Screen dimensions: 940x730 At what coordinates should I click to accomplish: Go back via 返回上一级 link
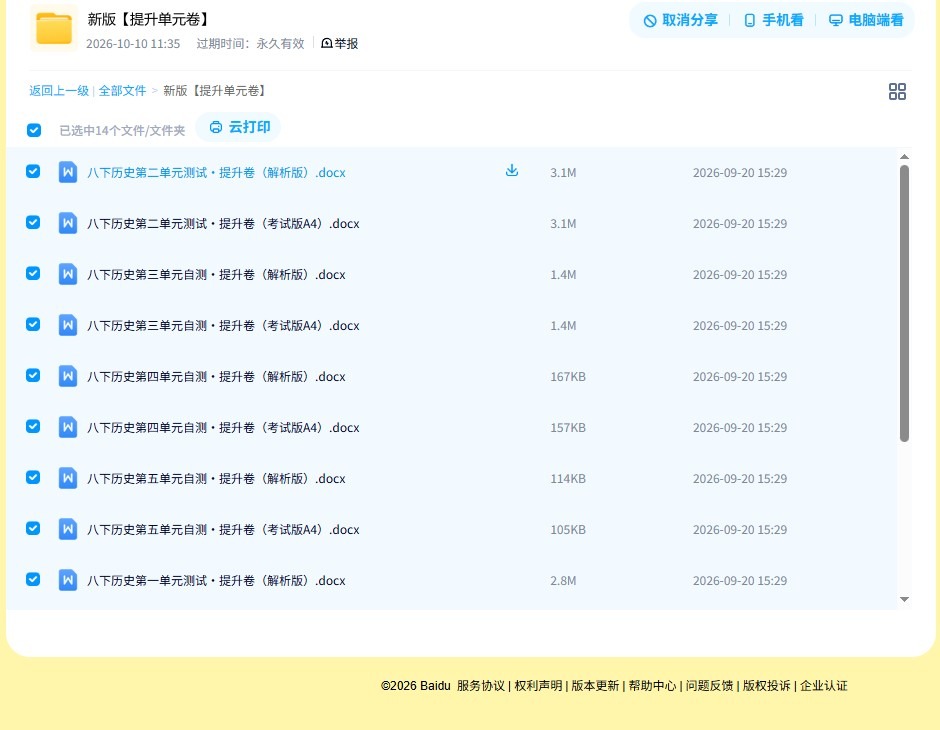[x=59, y=91]
